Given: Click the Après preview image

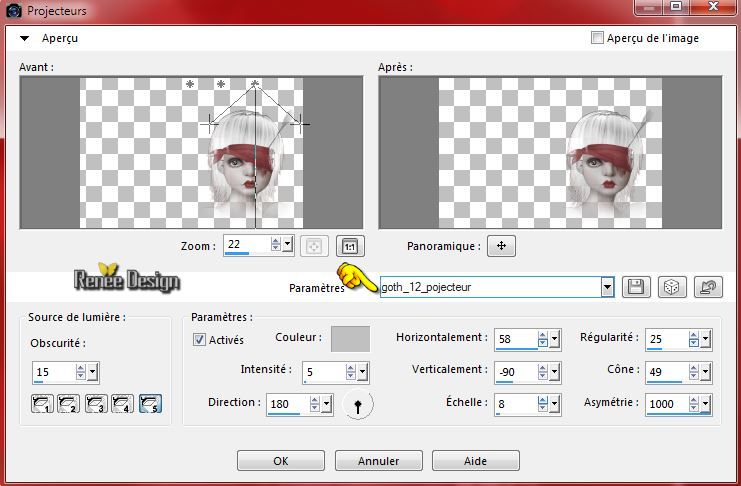Looking at the screenshot, I should [550, 153].
